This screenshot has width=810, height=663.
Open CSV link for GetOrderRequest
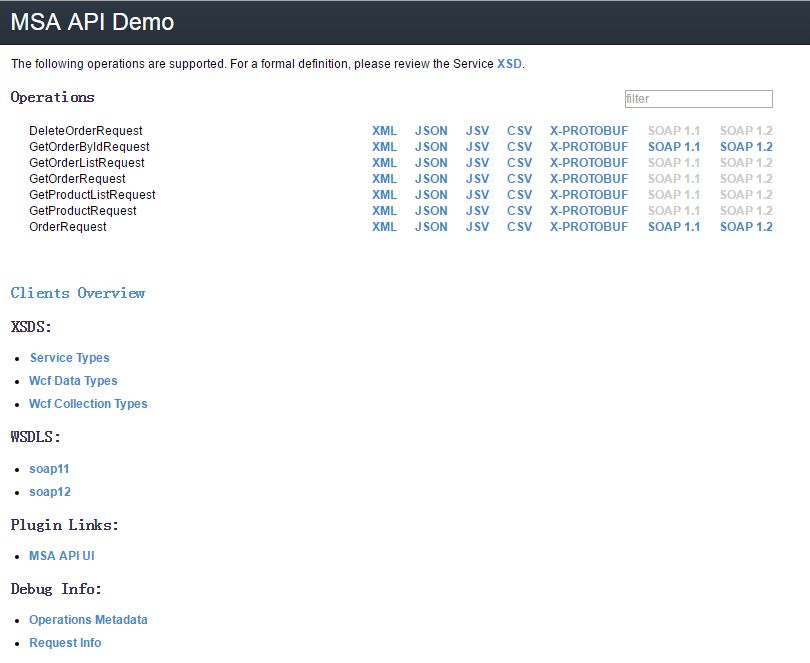point(519,179)
